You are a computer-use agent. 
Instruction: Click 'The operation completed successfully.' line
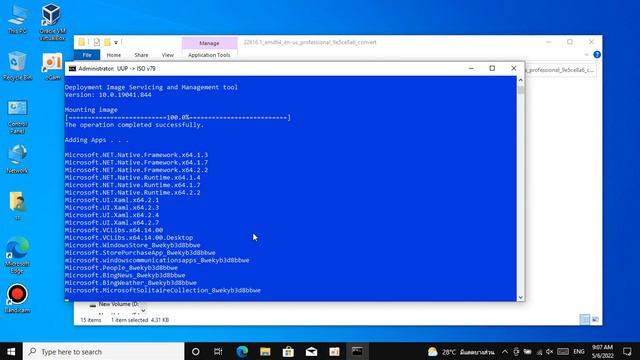click(134, 125)
